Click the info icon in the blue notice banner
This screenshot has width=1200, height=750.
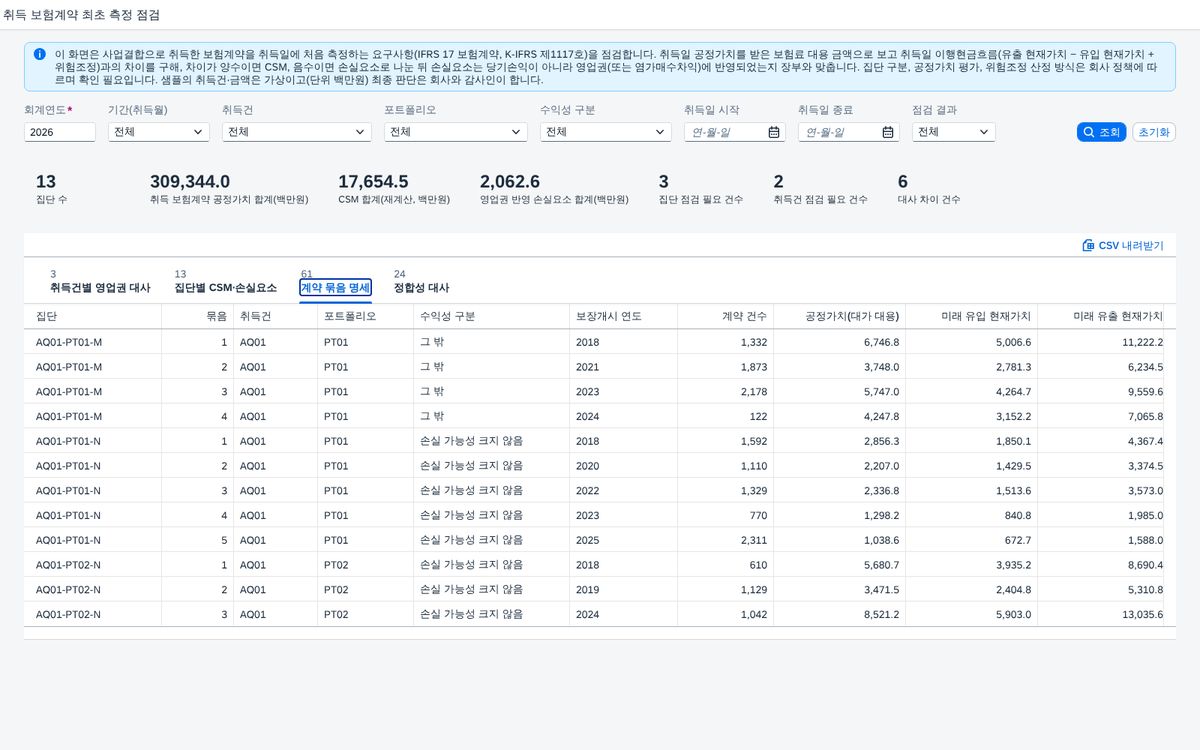point(39,54)
